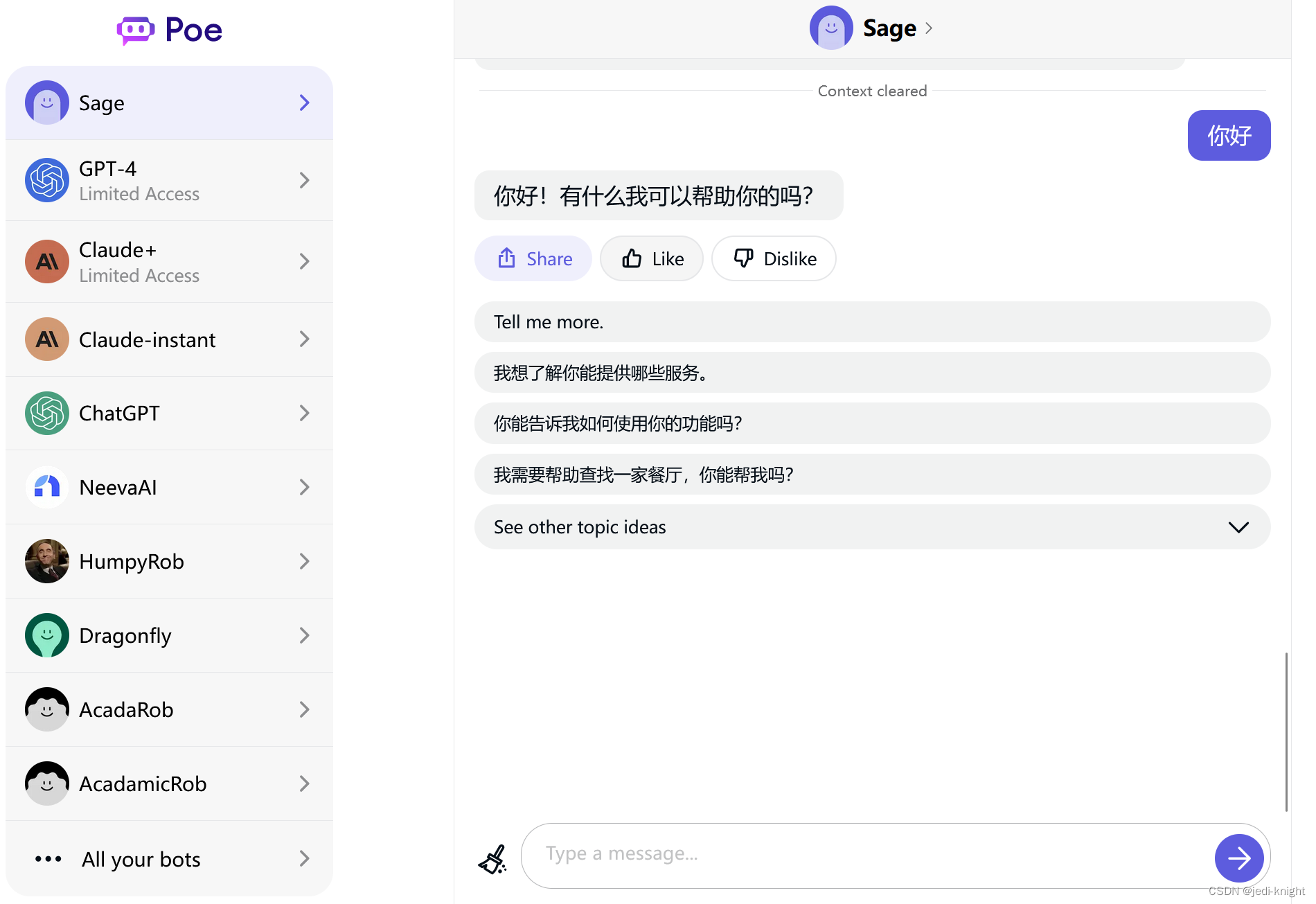
Task: Open Sage details via the header chevron
Action: click(929, 28)
